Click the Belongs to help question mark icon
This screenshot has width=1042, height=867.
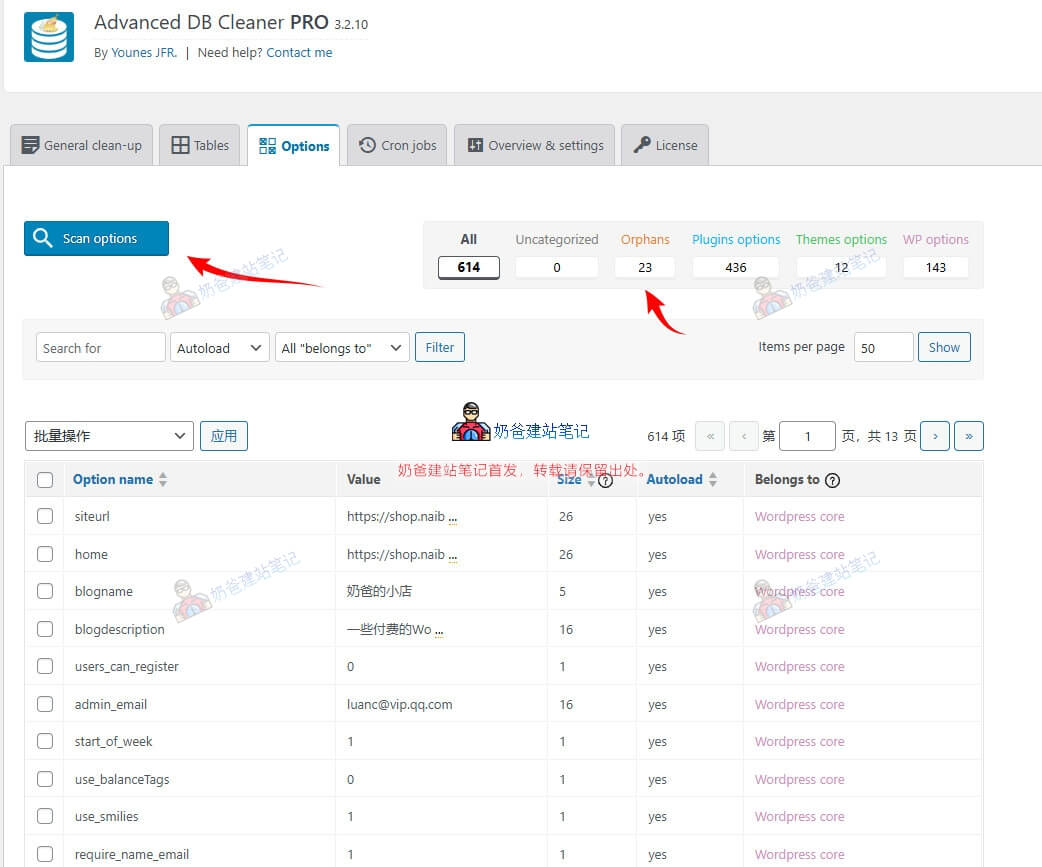[832, 480]
